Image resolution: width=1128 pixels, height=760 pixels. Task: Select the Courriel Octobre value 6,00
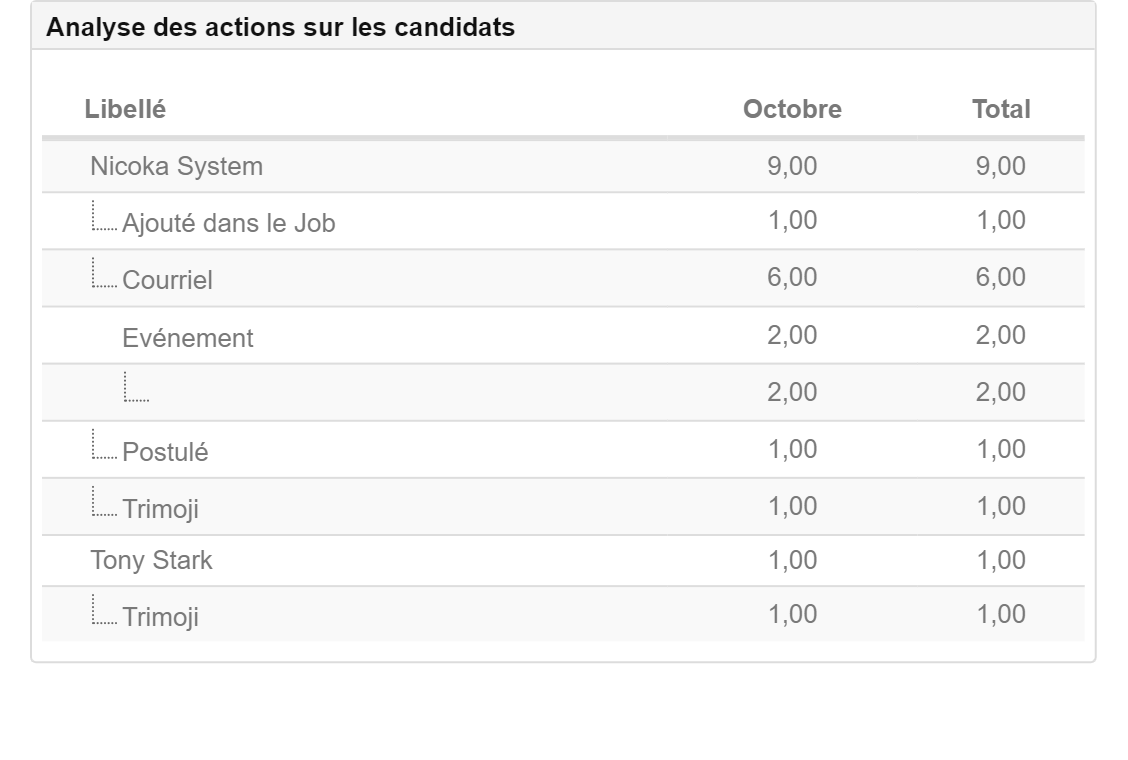click(792, 277)
